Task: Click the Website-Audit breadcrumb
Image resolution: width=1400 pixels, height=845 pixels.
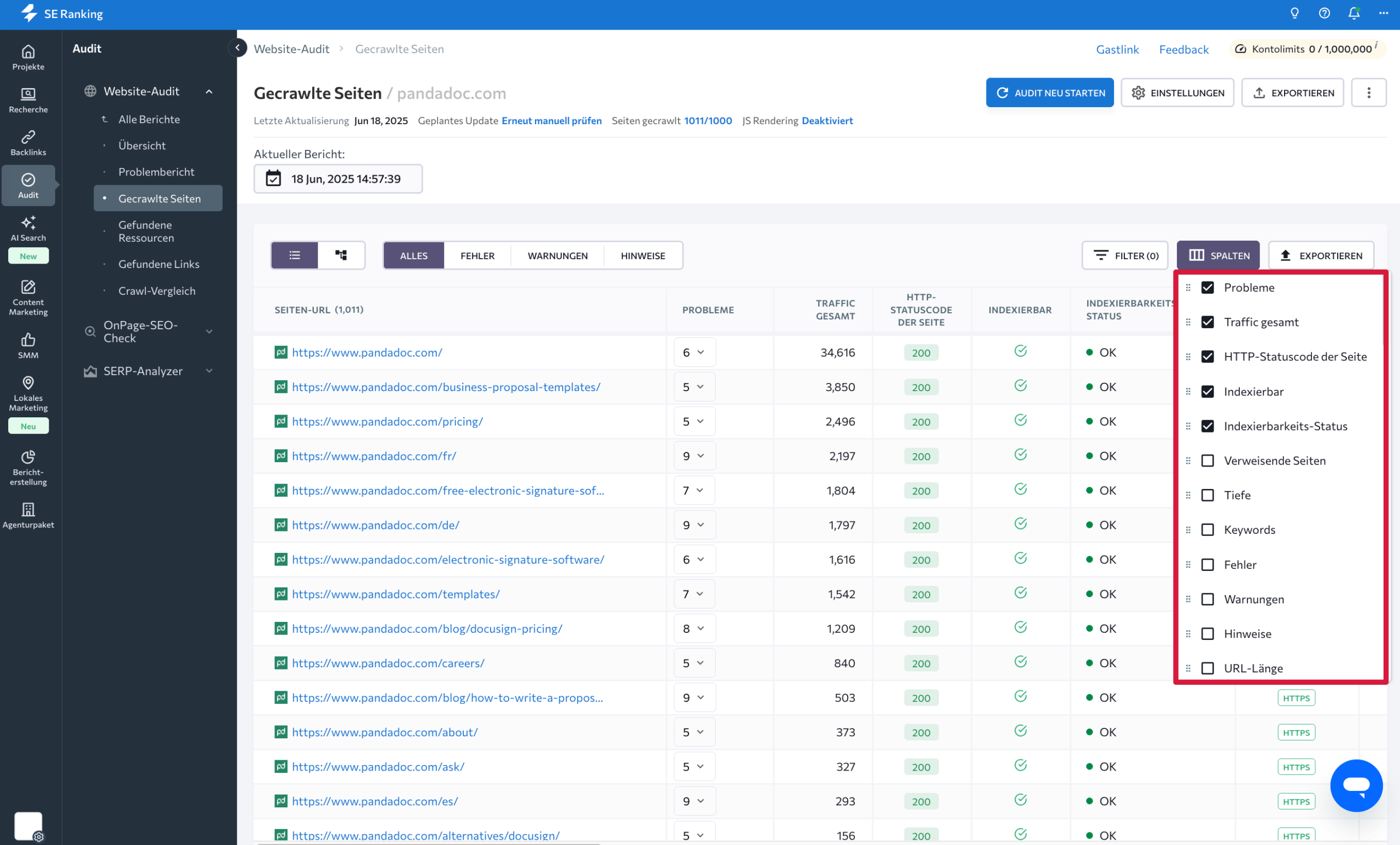Action: pyautogui.click(x=291, y=49)
